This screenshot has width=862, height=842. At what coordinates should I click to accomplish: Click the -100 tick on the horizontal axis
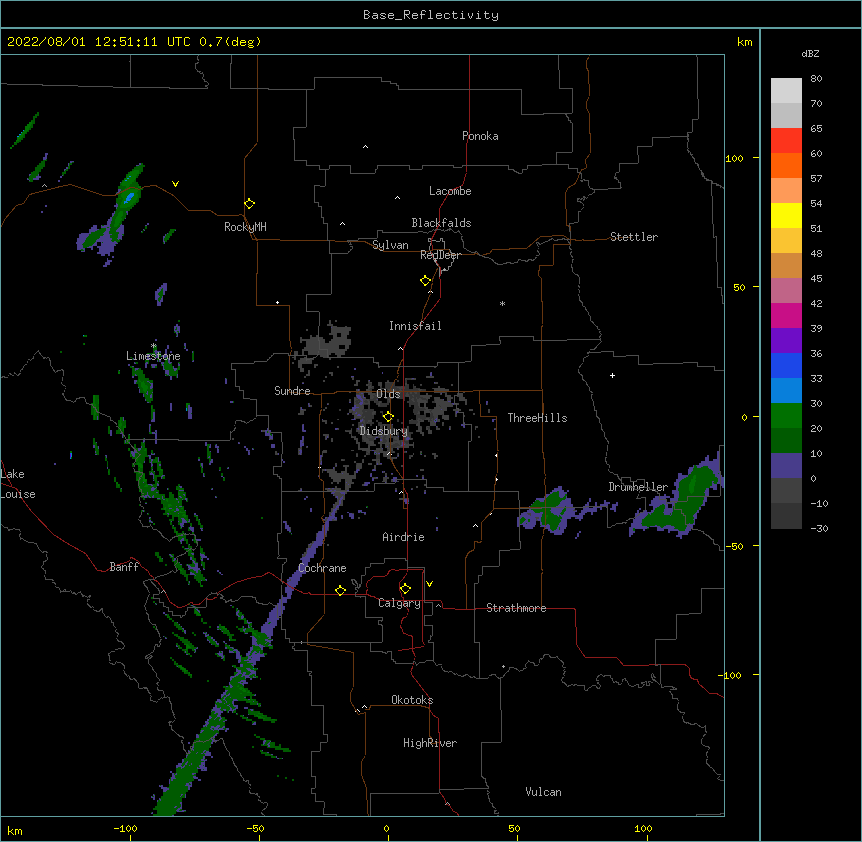125,828
